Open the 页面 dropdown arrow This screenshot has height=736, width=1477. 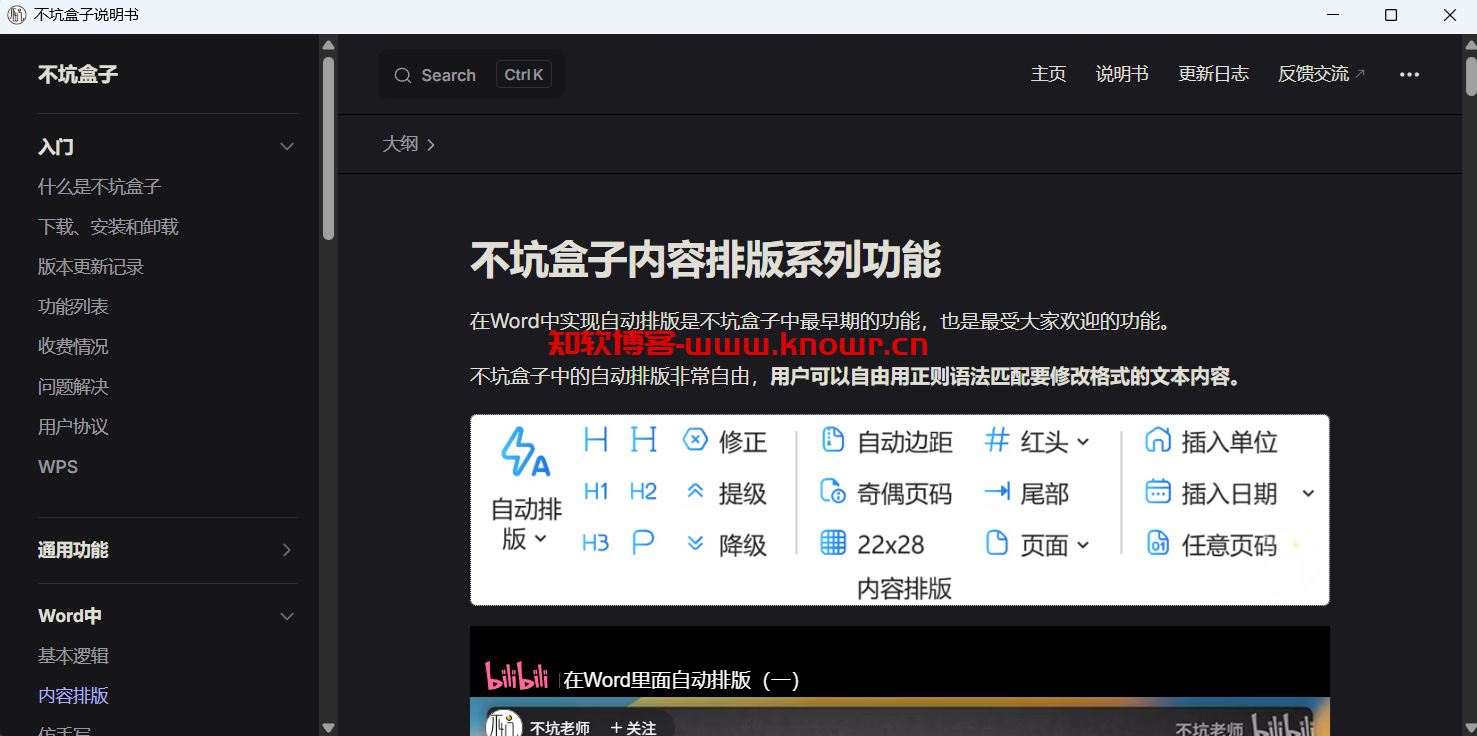click(x=1083, y=546)
